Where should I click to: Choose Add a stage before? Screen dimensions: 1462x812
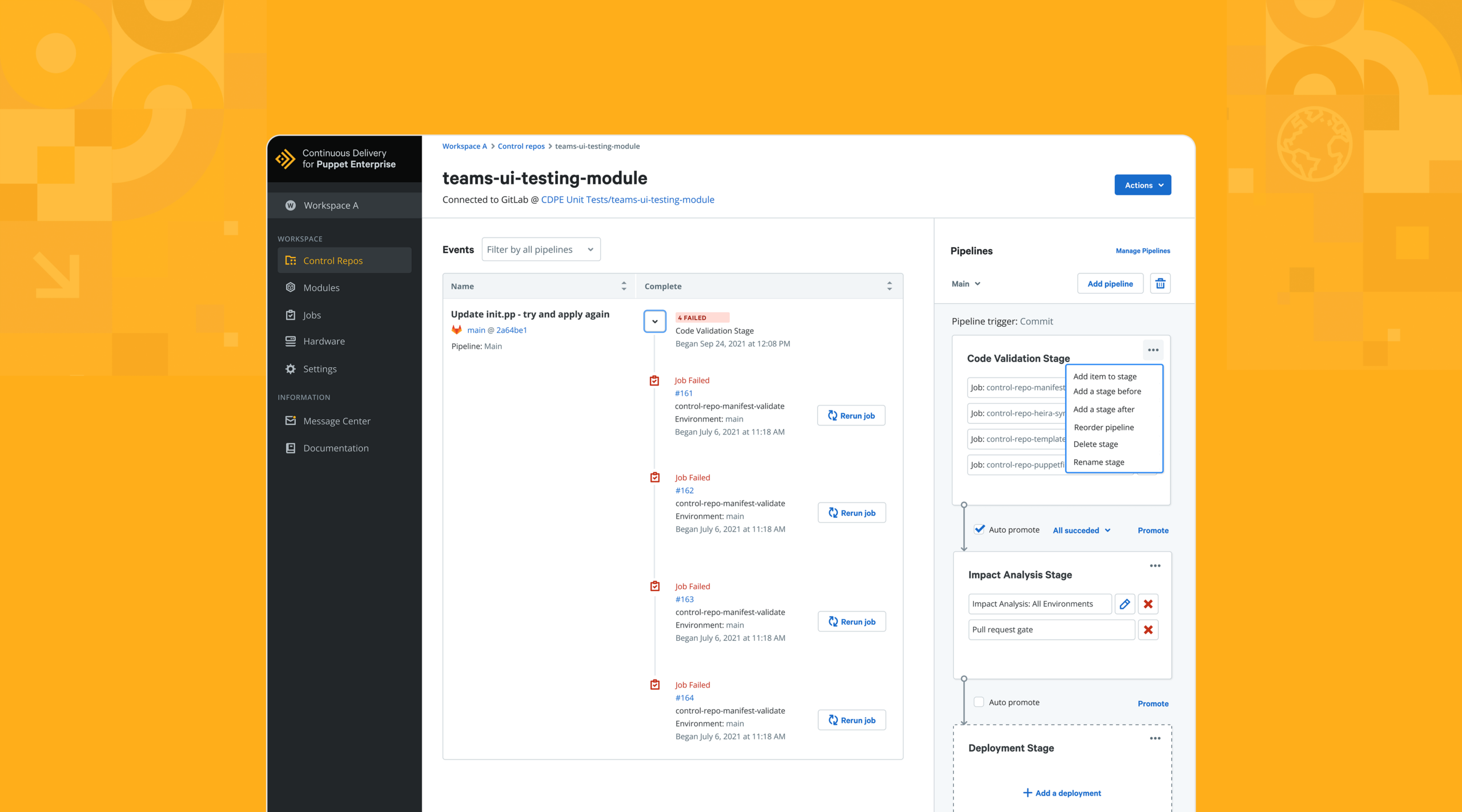1107,391
